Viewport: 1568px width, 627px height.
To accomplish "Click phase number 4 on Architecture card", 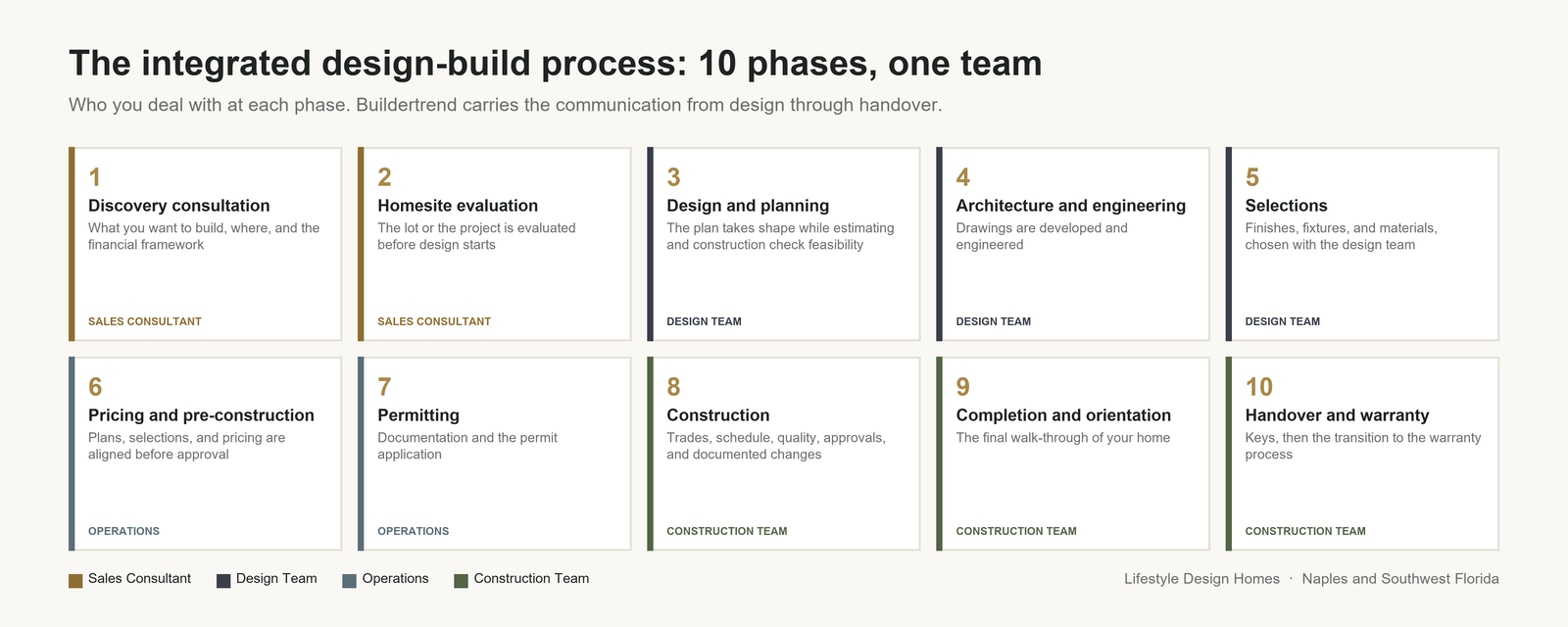I will [963, 177].
